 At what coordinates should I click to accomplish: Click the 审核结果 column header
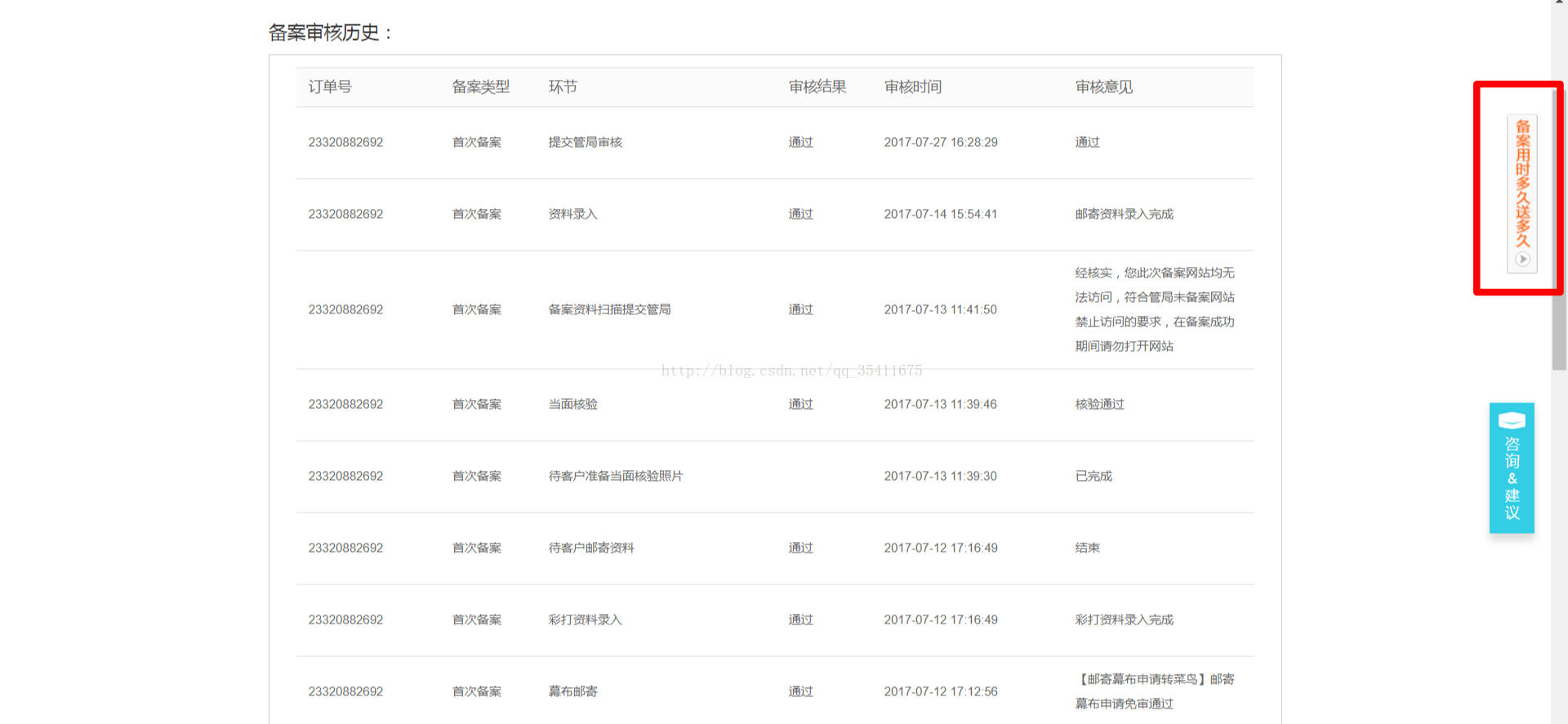(x=817, y=87)
